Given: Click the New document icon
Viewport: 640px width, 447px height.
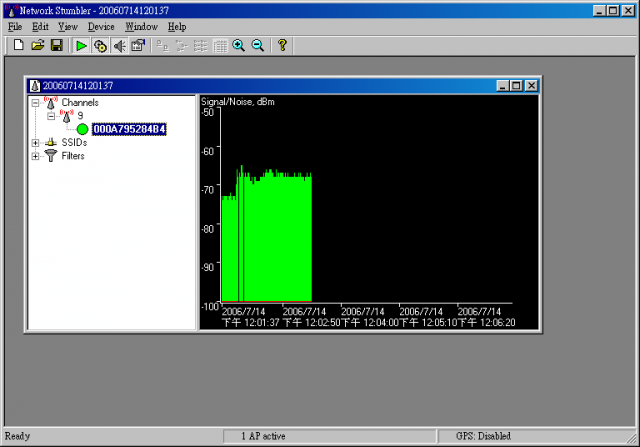Looking at the screenshot, I should coord(18,46).
